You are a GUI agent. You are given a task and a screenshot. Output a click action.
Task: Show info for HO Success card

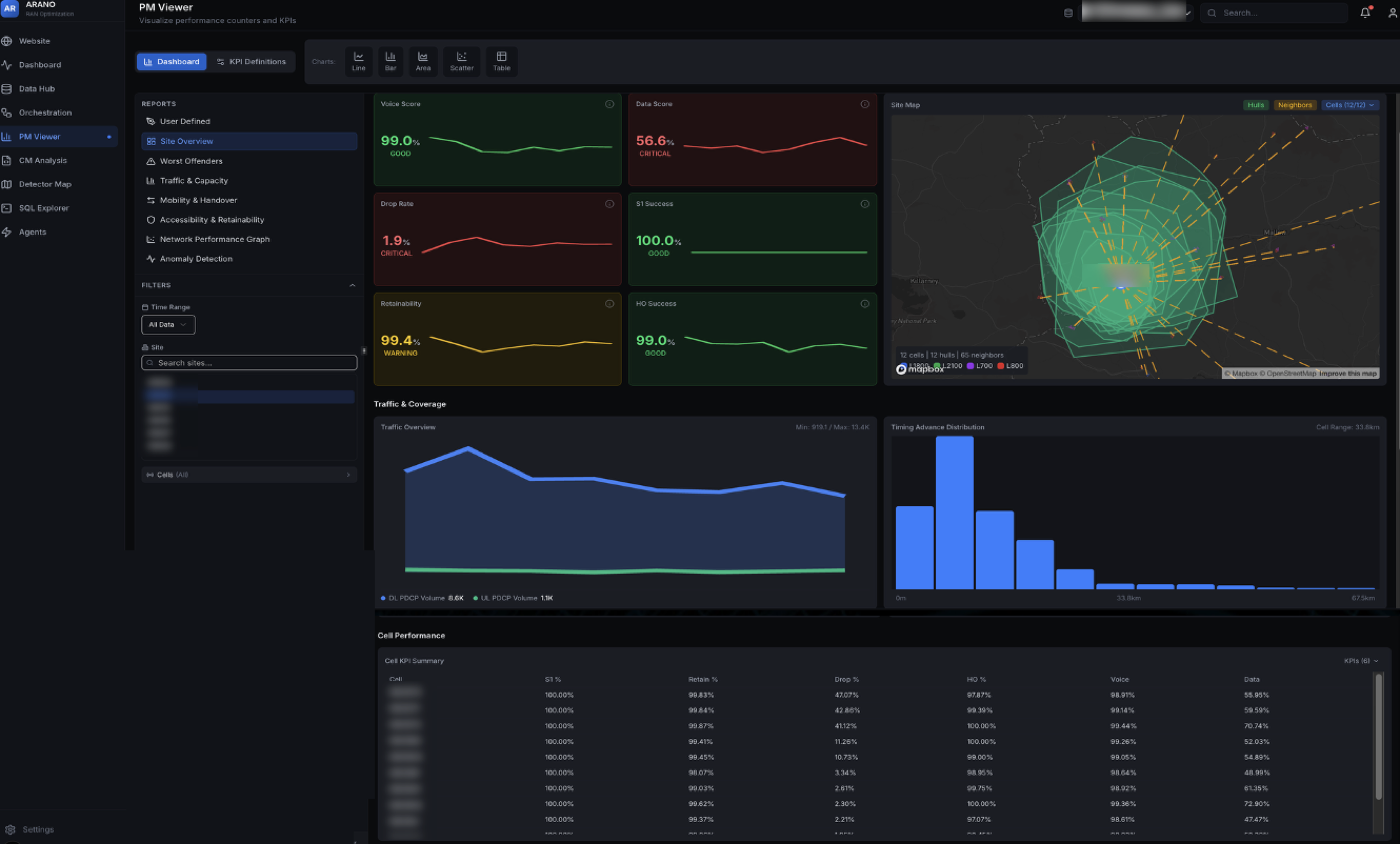[x=865, y=303]
